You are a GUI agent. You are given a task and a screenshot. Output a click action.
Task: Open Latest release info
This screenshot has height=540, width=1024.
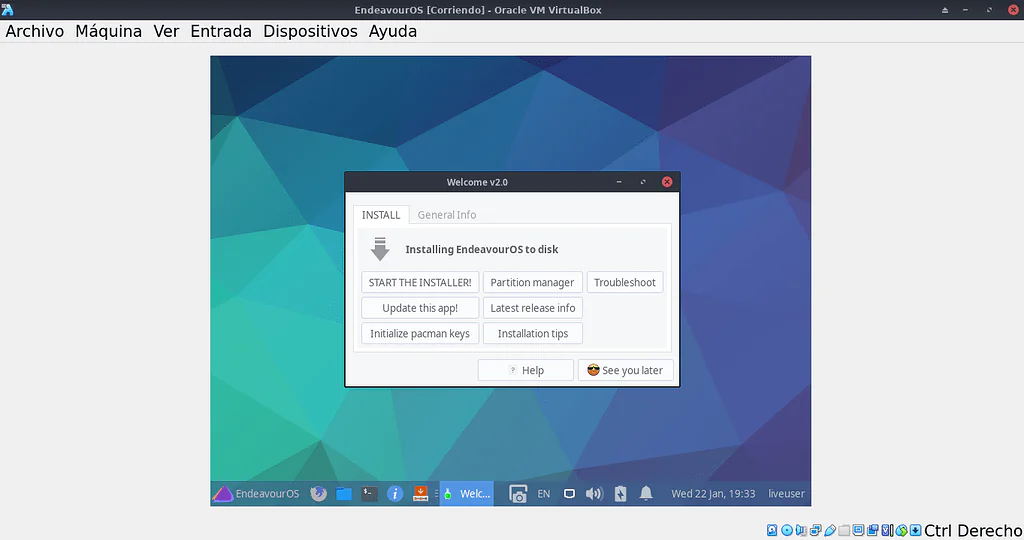coord(532,308)
